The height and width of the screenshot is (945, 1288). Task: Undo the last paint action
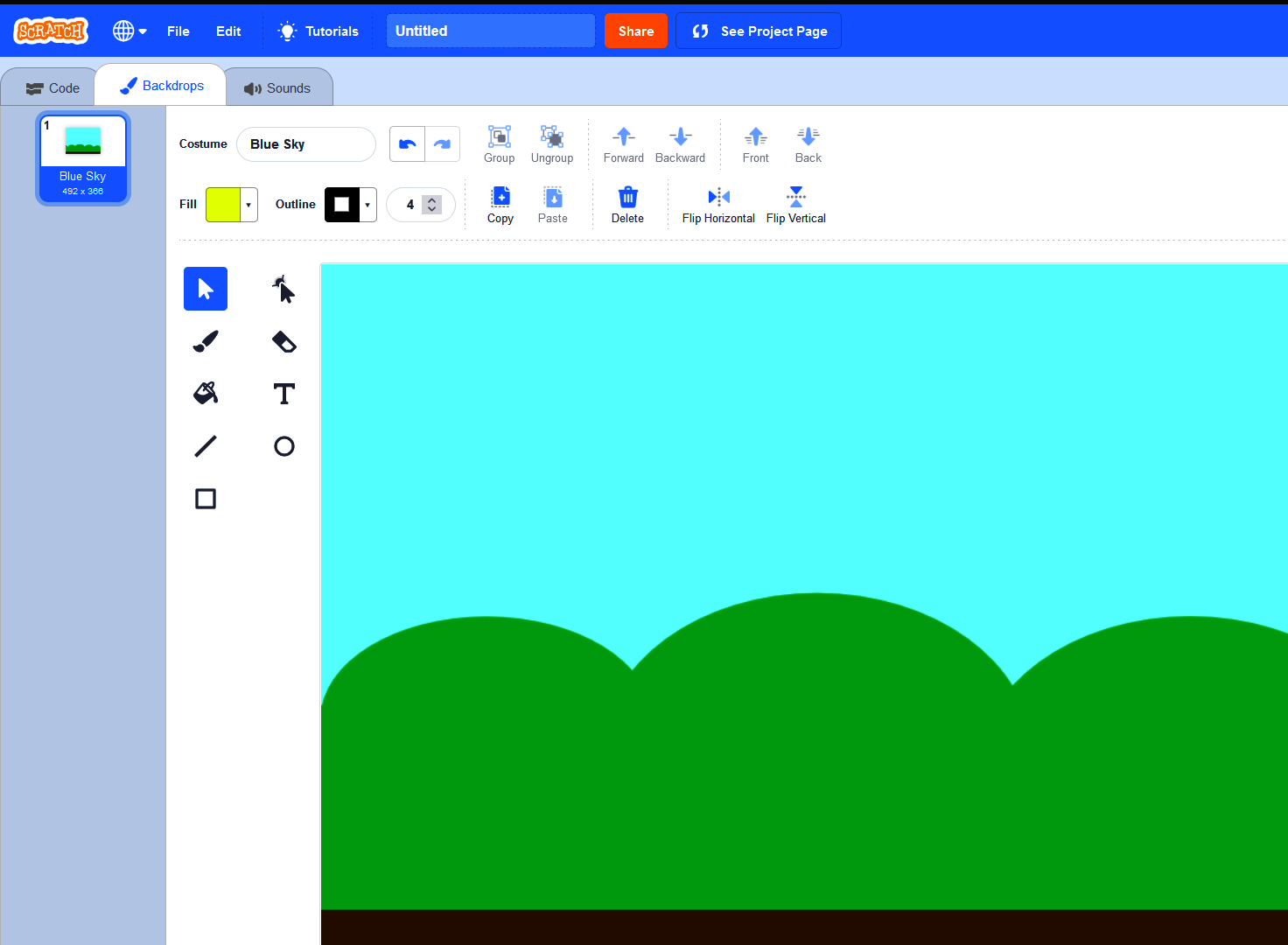tap(407, 143)
